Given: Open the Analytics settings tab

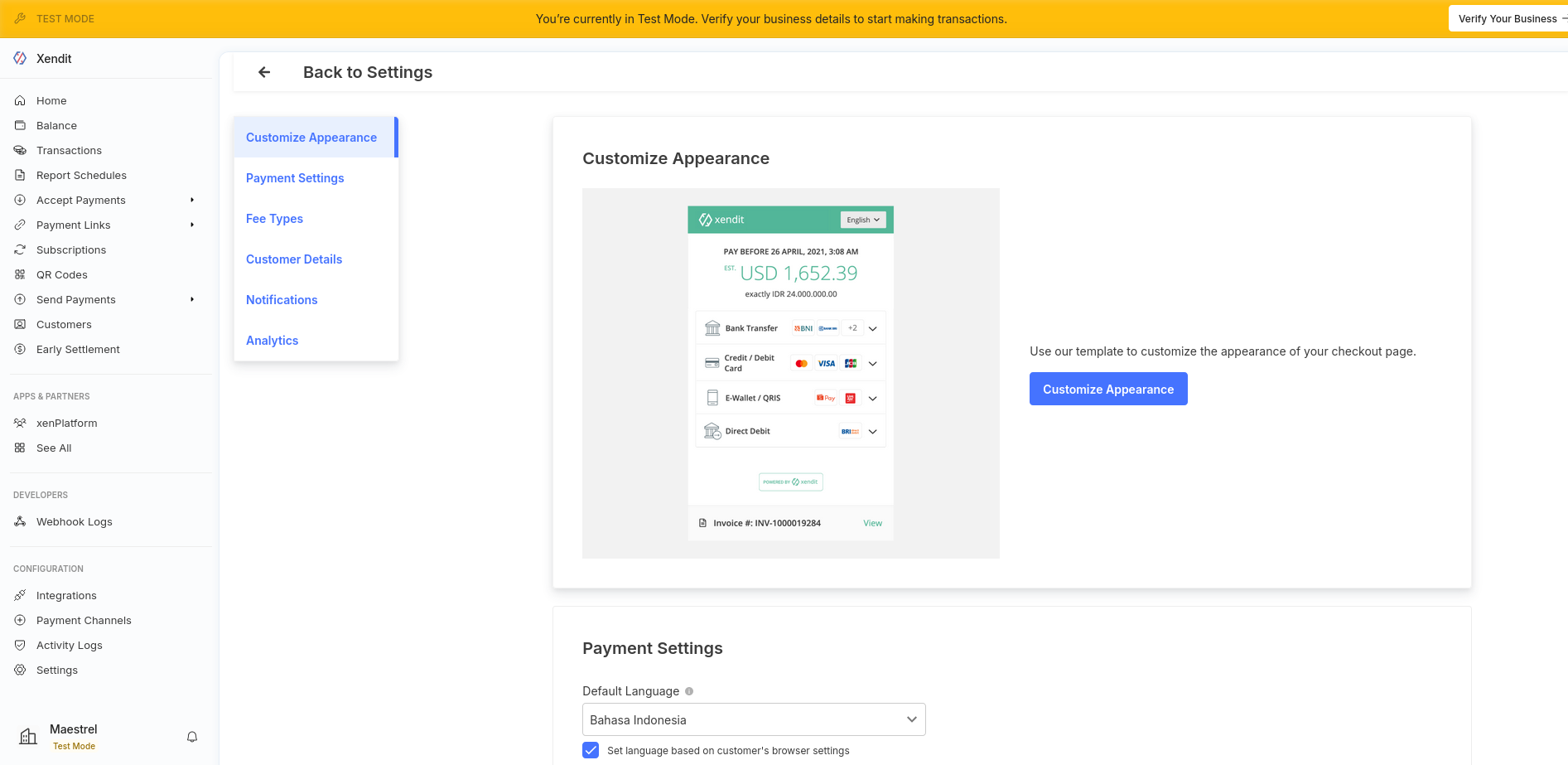Looking at the screenshot, I should (272, 341).
